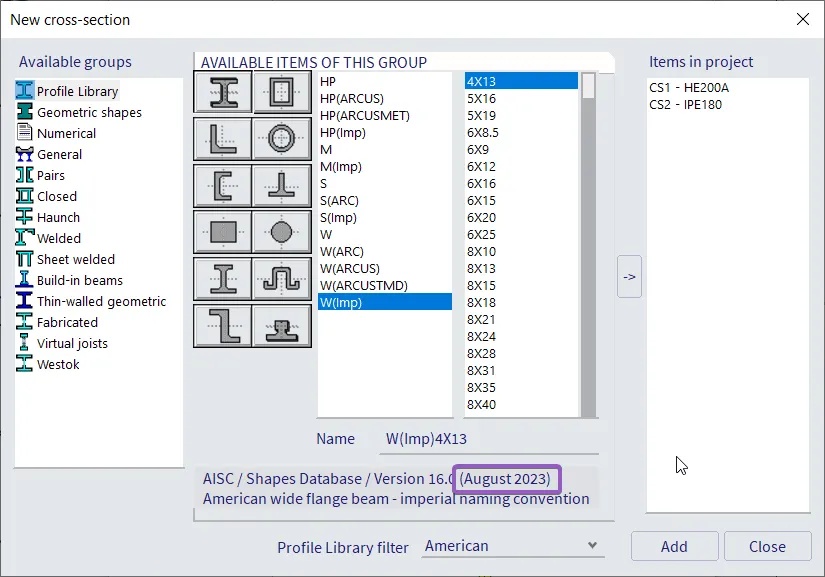The image size is (825, 577).
Task: Pick the Z-section profile icon
Action: point(222,325)
